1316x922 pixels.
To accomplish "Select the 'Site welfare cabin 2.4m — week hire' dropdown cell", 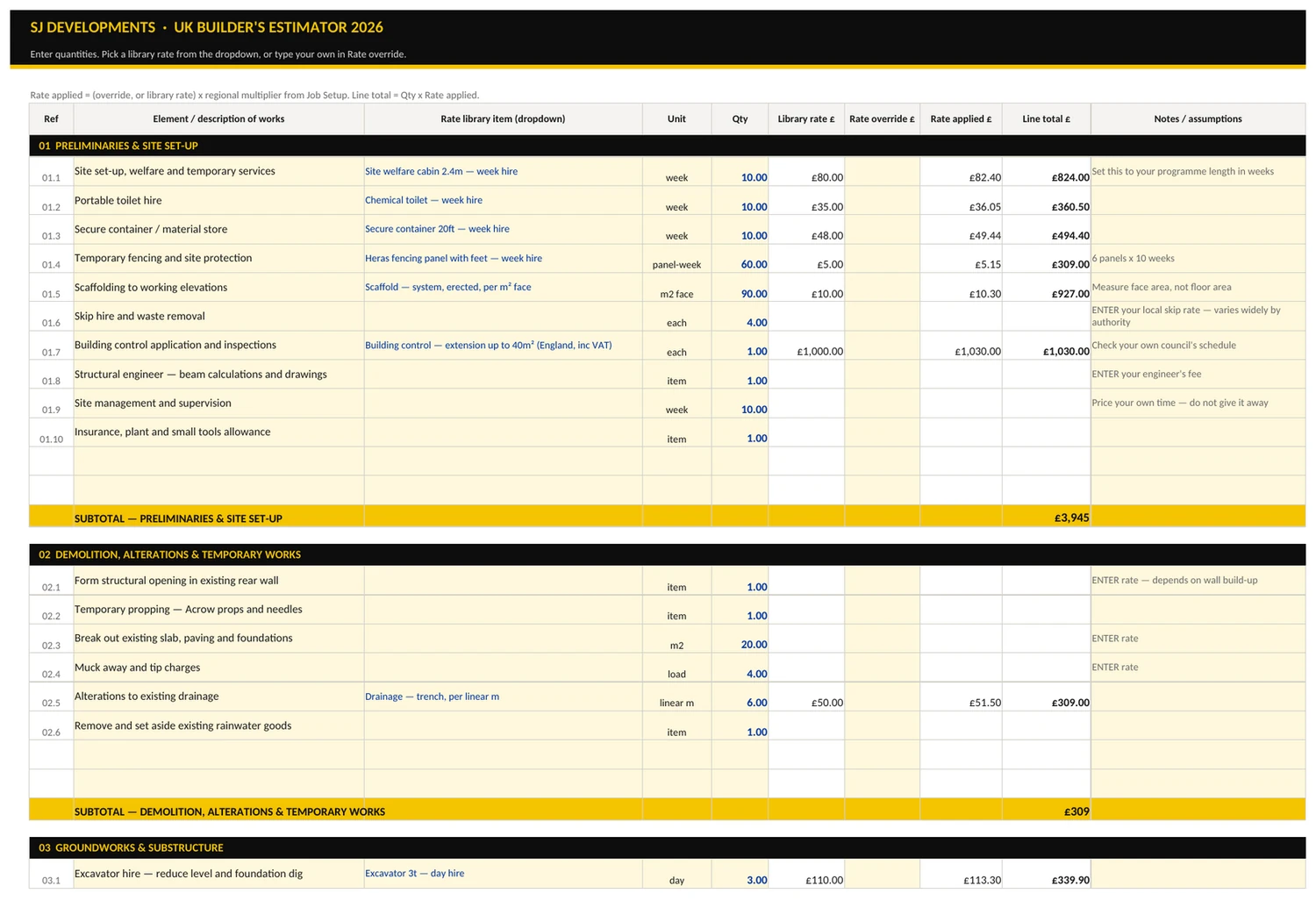I will pyautogui.click(x=503, y=171).
